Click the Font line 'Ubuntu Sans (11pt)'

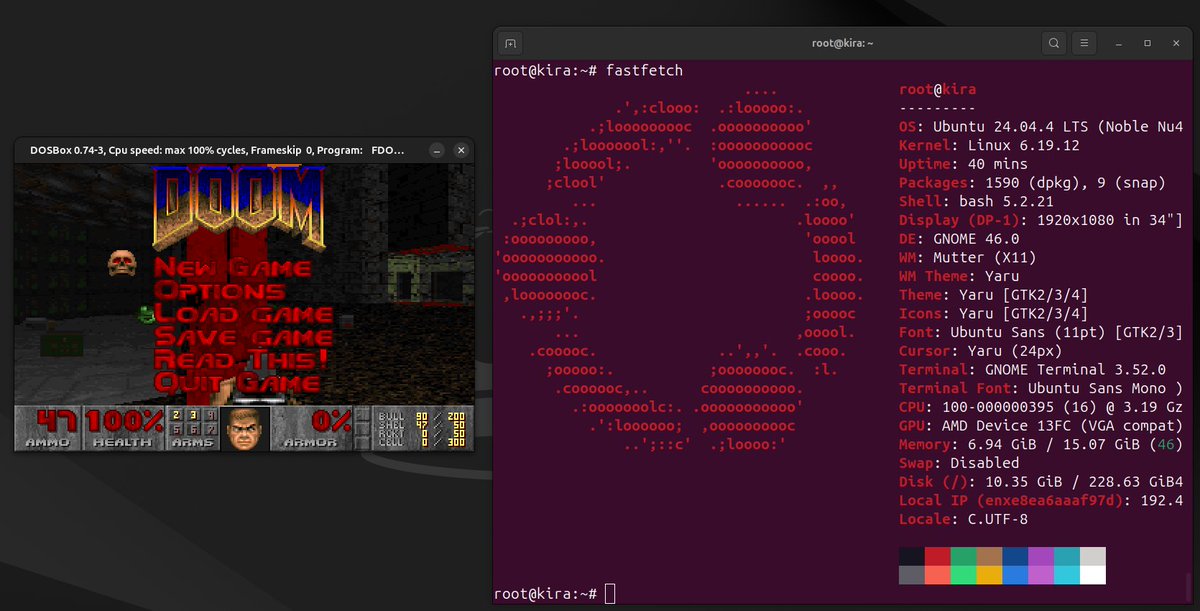(x=1041, y=332)
